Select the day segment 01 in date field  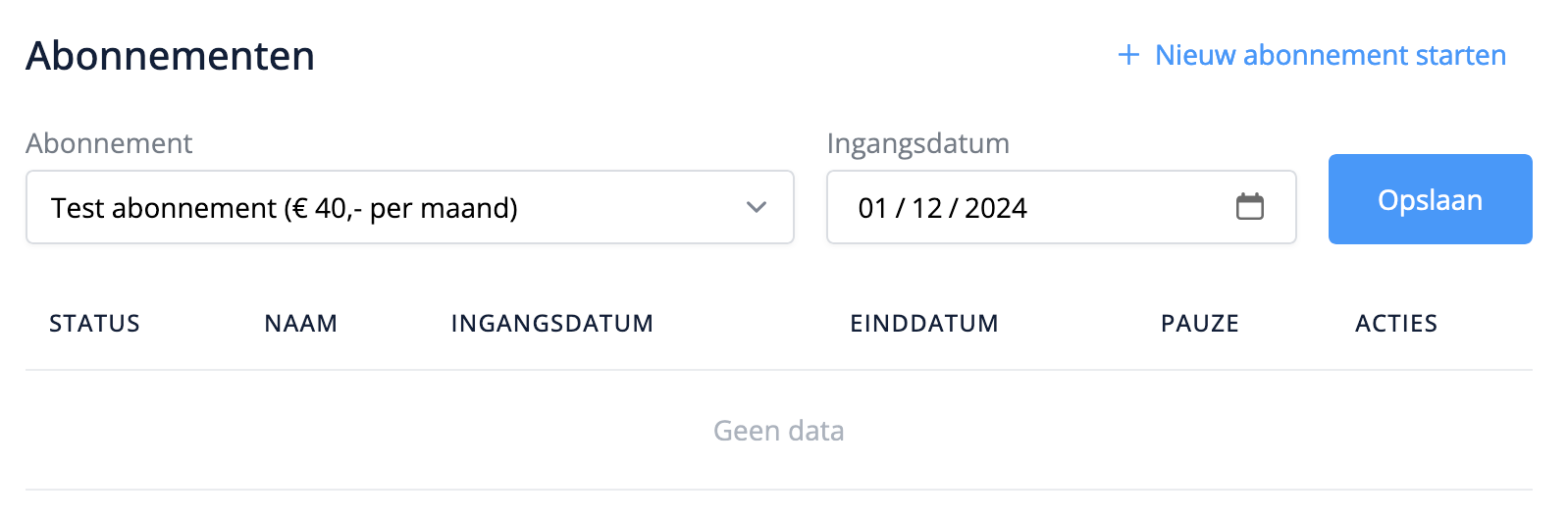coord(872,208)
